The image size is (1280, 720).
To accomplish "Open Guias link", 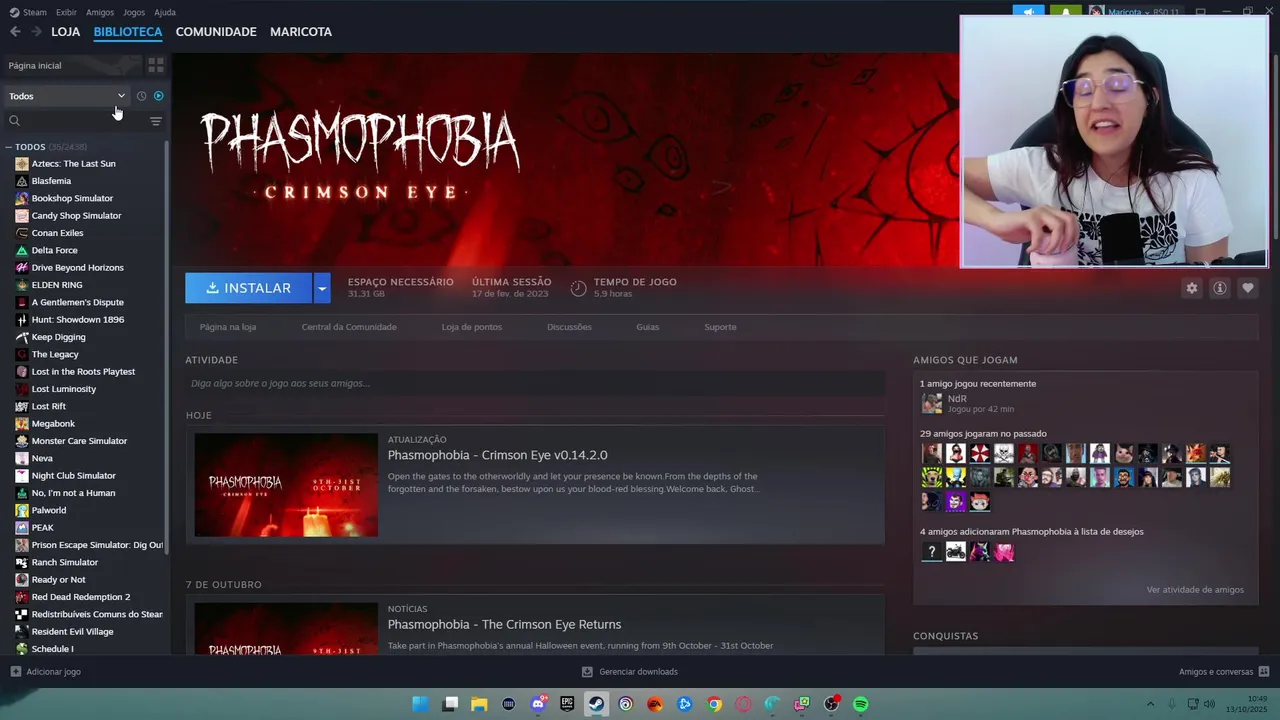I will [648, 327].
